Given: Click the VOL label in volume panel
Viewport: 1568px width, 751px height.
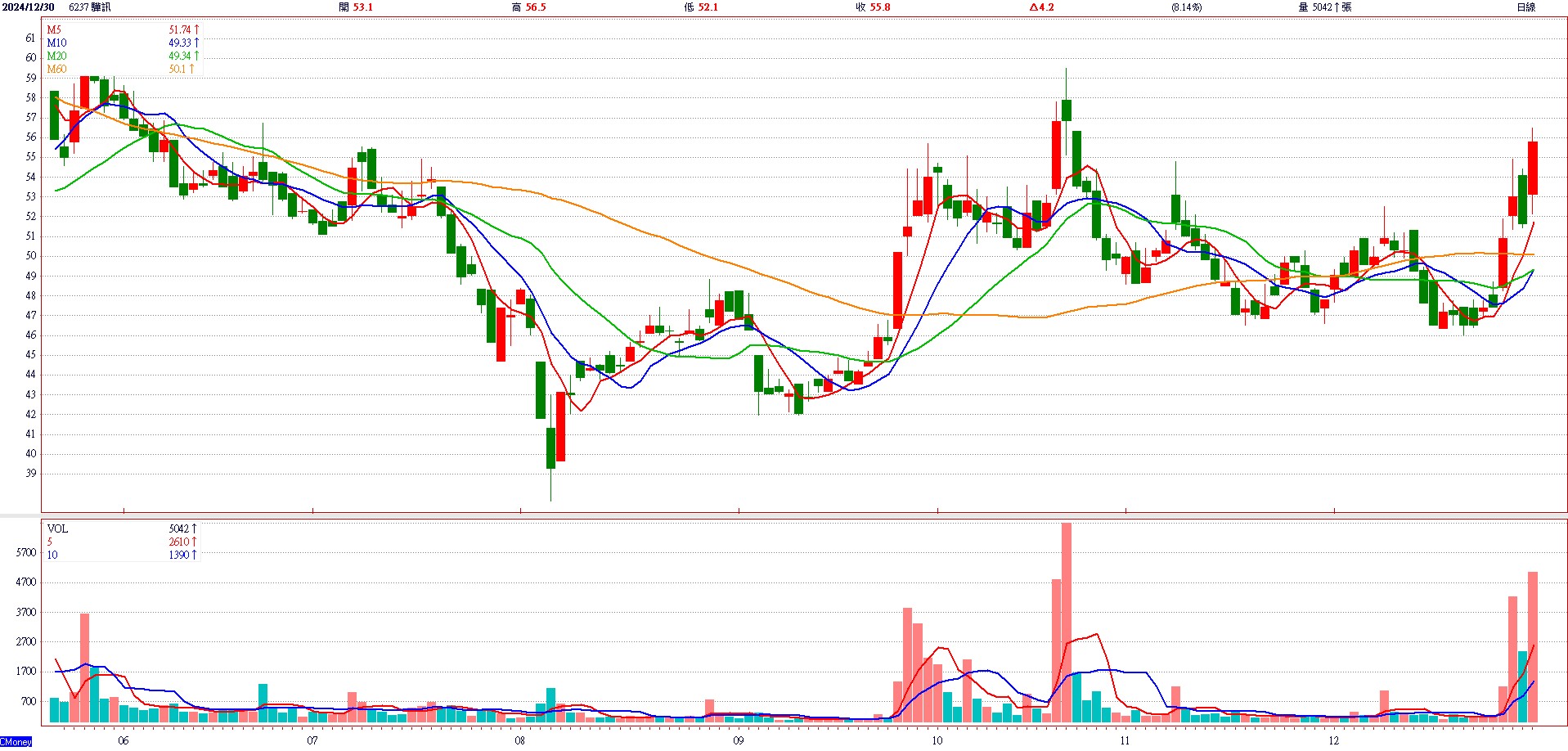Looking at the screenshot, I should point(57,528).
